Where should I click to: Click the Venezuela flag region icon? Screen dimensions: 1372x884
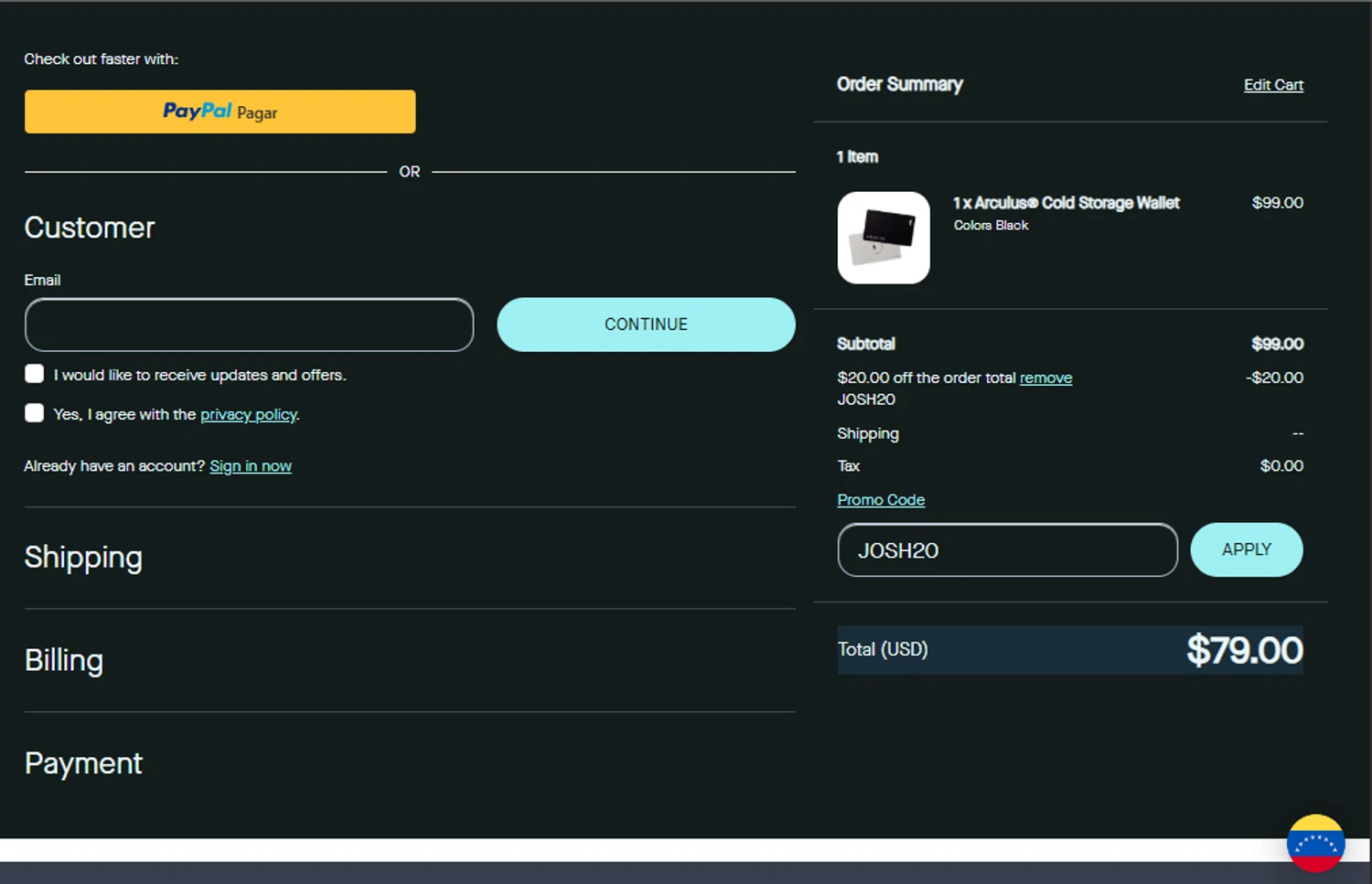pyautogui.click(x=1315, y=843)
